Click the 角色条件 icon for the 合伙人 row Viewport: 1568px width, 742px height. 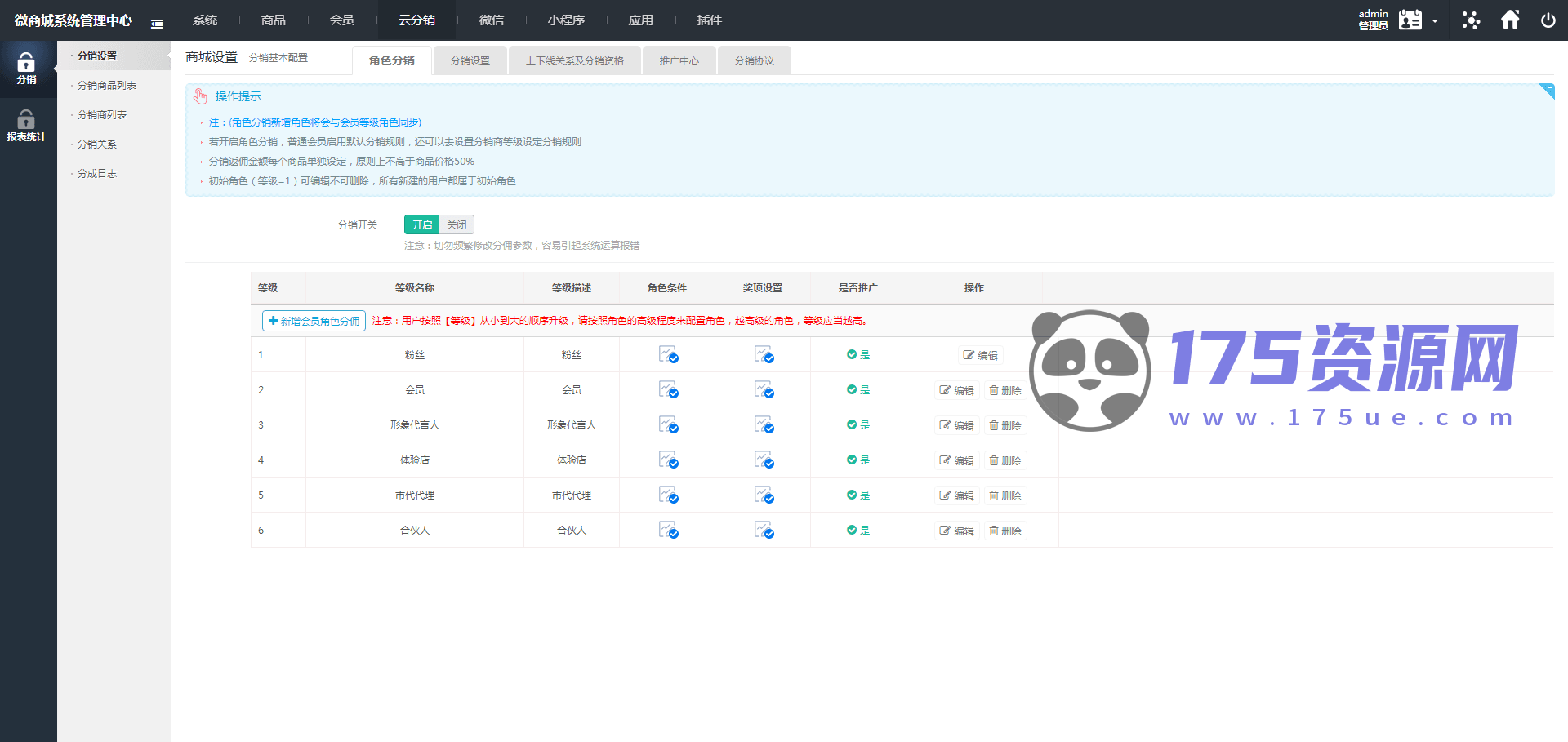tap(668, 531)
